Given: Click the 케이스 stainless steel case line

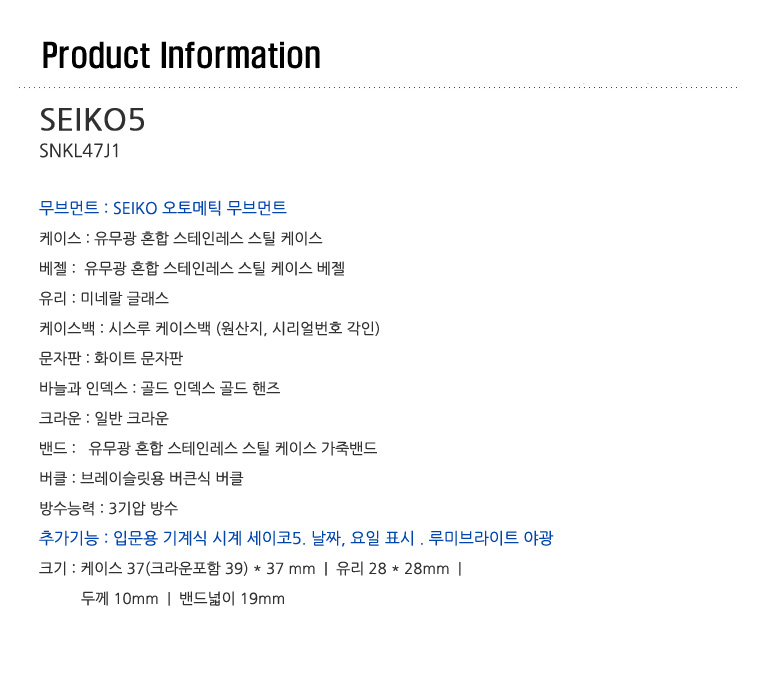Looking at the screenshot, I should coord(181,238).
